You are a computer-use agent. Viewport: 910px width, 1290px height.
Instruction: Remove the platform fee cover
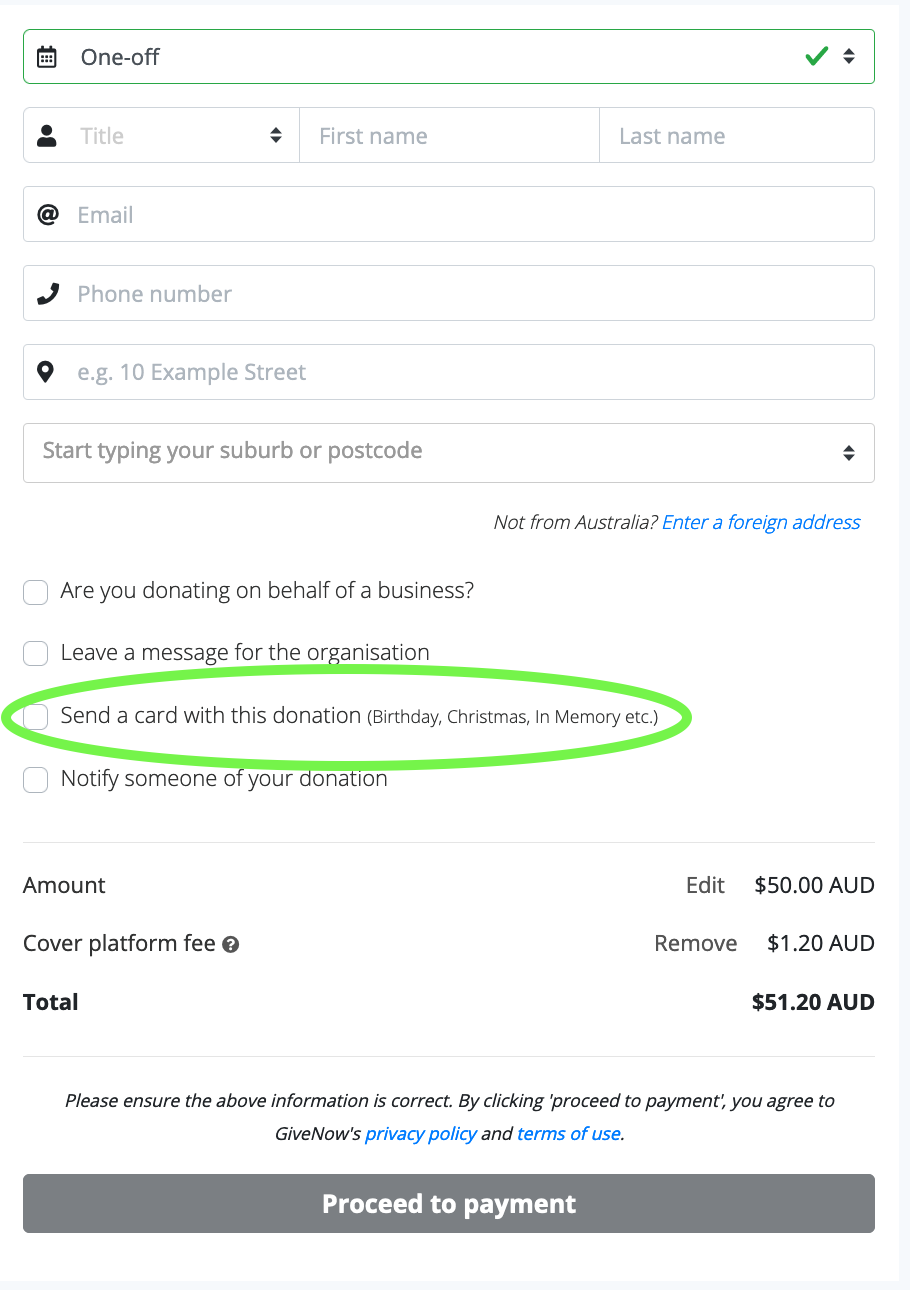pos(696,943)
